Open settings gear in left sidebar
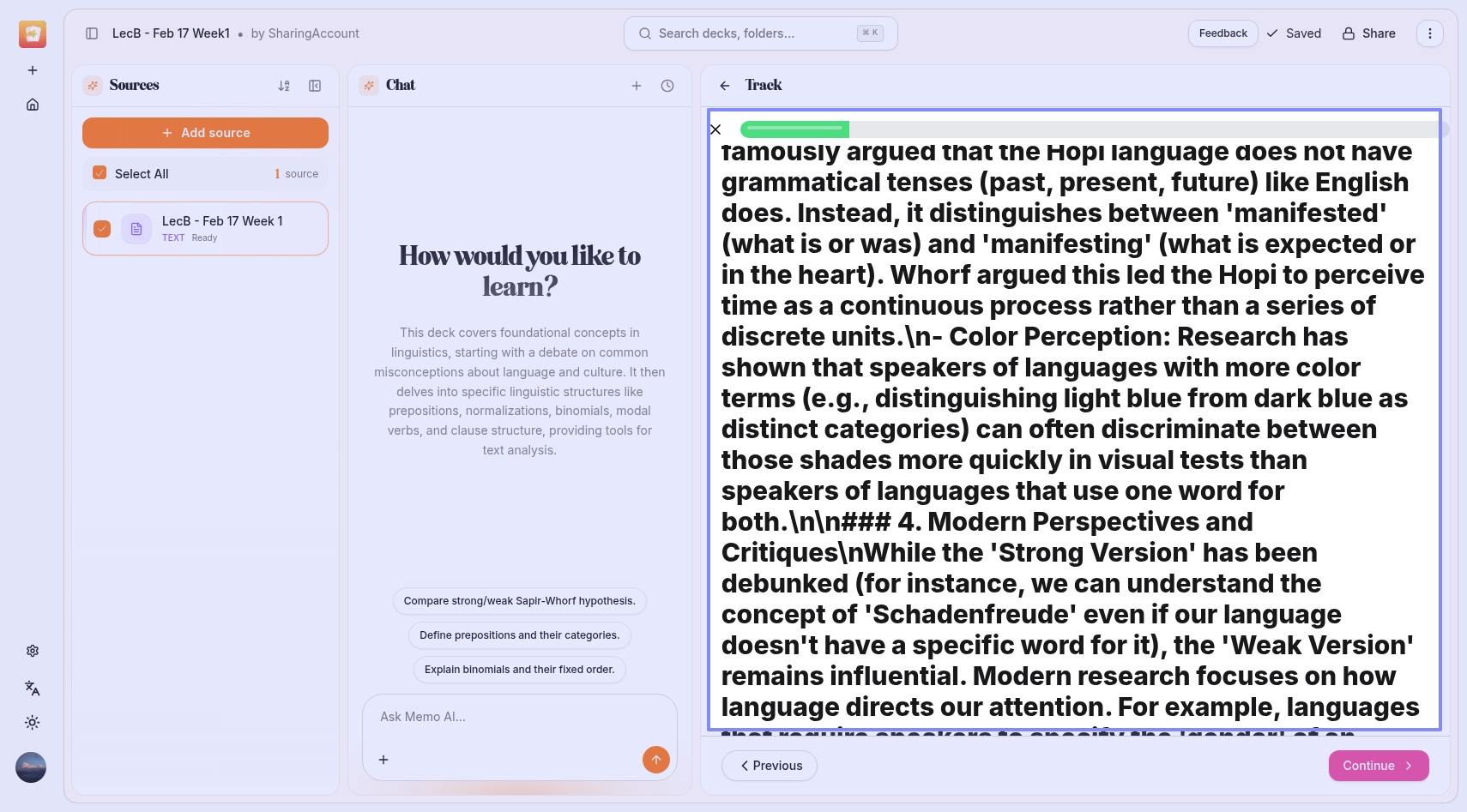This screenshot has width=1467, height=812. [33, 651]
